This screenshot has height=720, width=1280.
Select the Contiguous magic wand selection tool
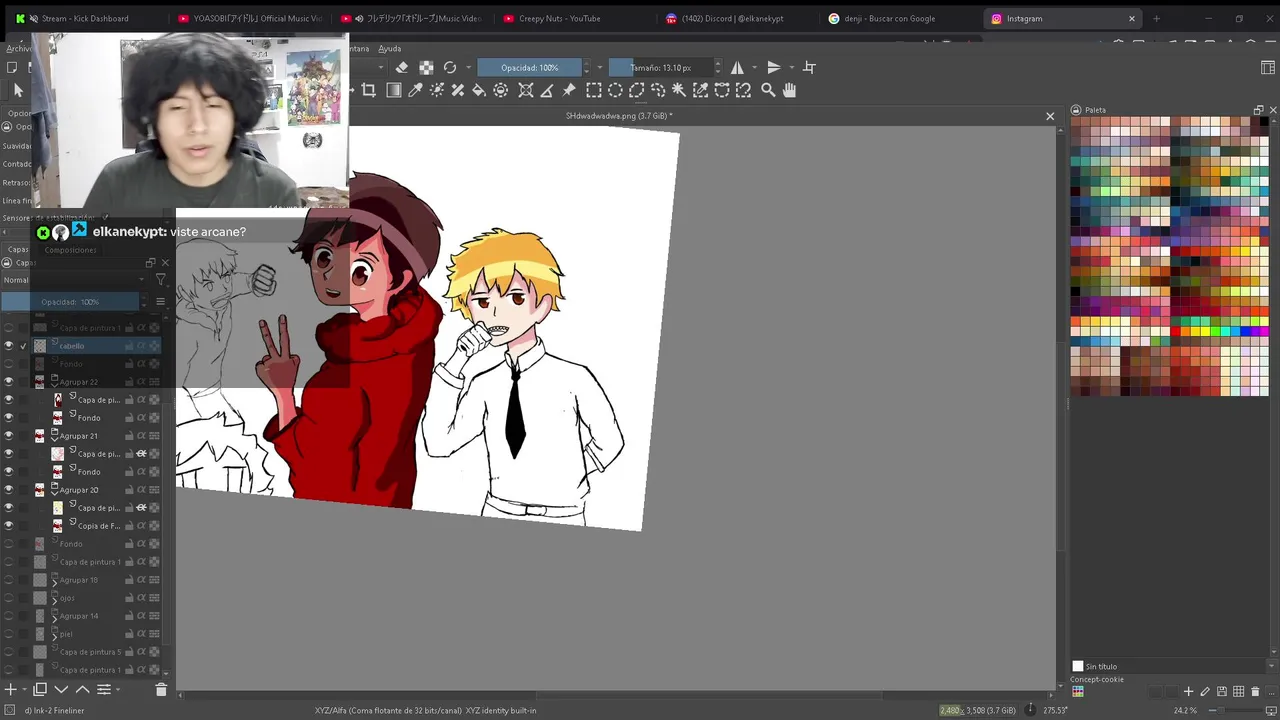(x=679, y=90)
